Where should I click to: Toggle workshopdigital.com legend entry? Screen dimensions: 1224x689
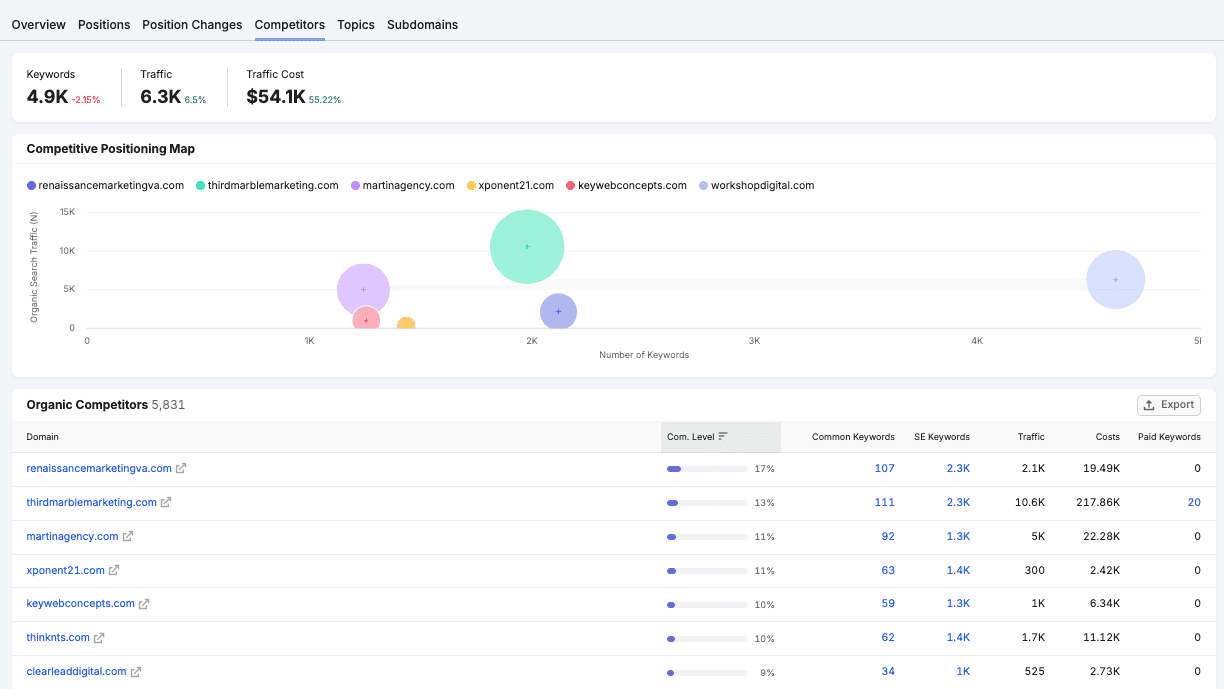(x=756, y=185)
